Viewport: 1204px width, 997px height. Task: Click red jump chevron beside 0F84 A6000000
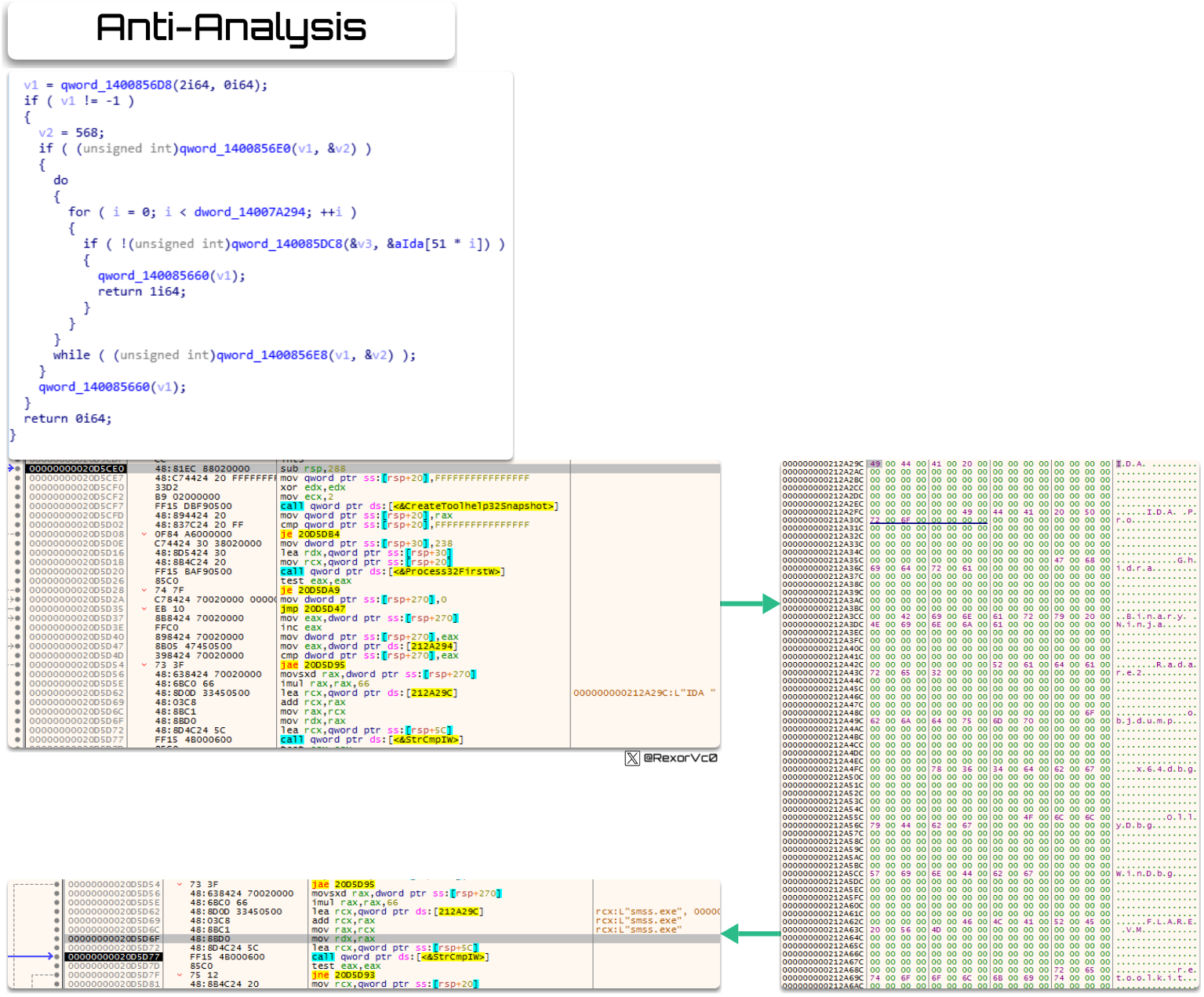click(144, 534)
